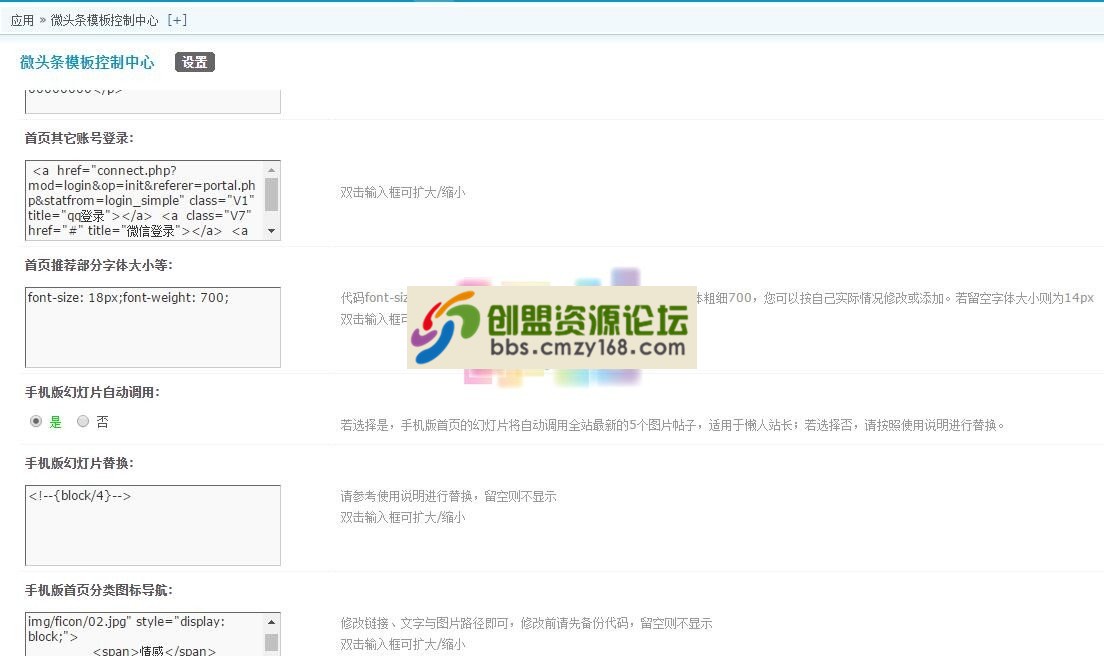The height and width of the screenshot is (656, 1104).
Task: Focus the 首页推荐部分字体大小等 textarea
Action: pos(153,327)
